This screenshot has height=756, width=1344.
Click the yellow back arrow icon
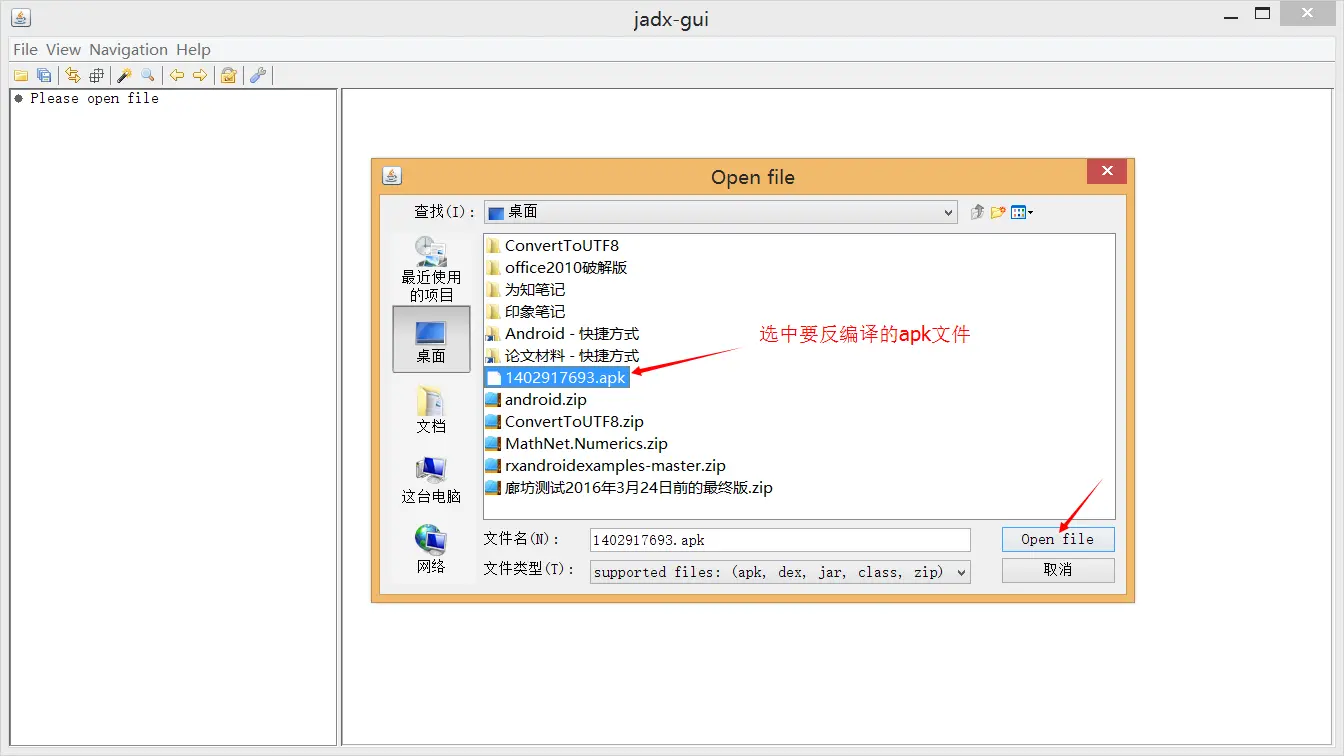coord(176,75)
